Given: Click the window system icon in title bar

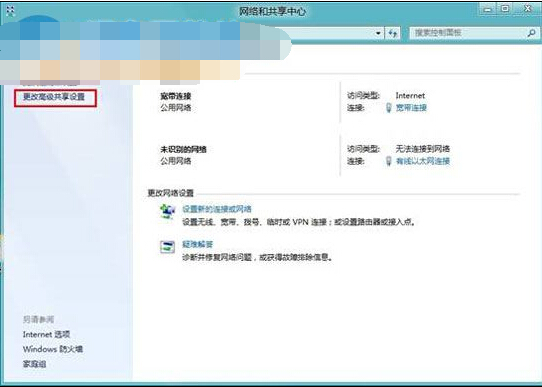Looking at the screenshot, I should (11, 11).
